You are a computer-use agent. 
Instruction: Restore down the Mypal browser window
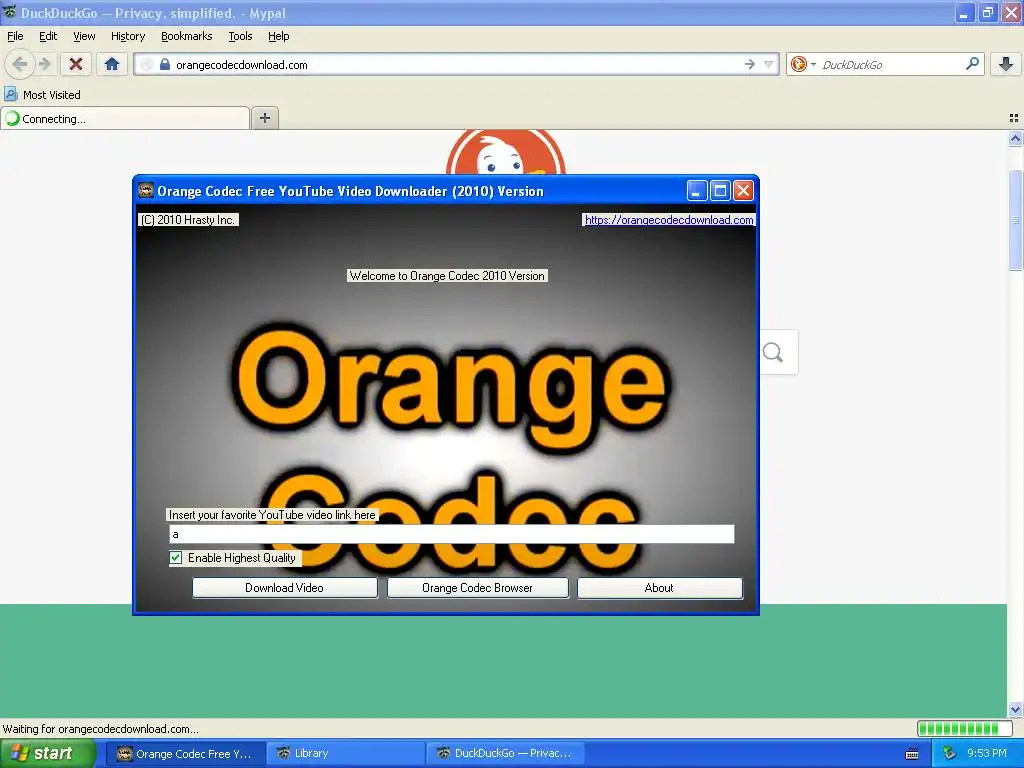pos(988,12)
